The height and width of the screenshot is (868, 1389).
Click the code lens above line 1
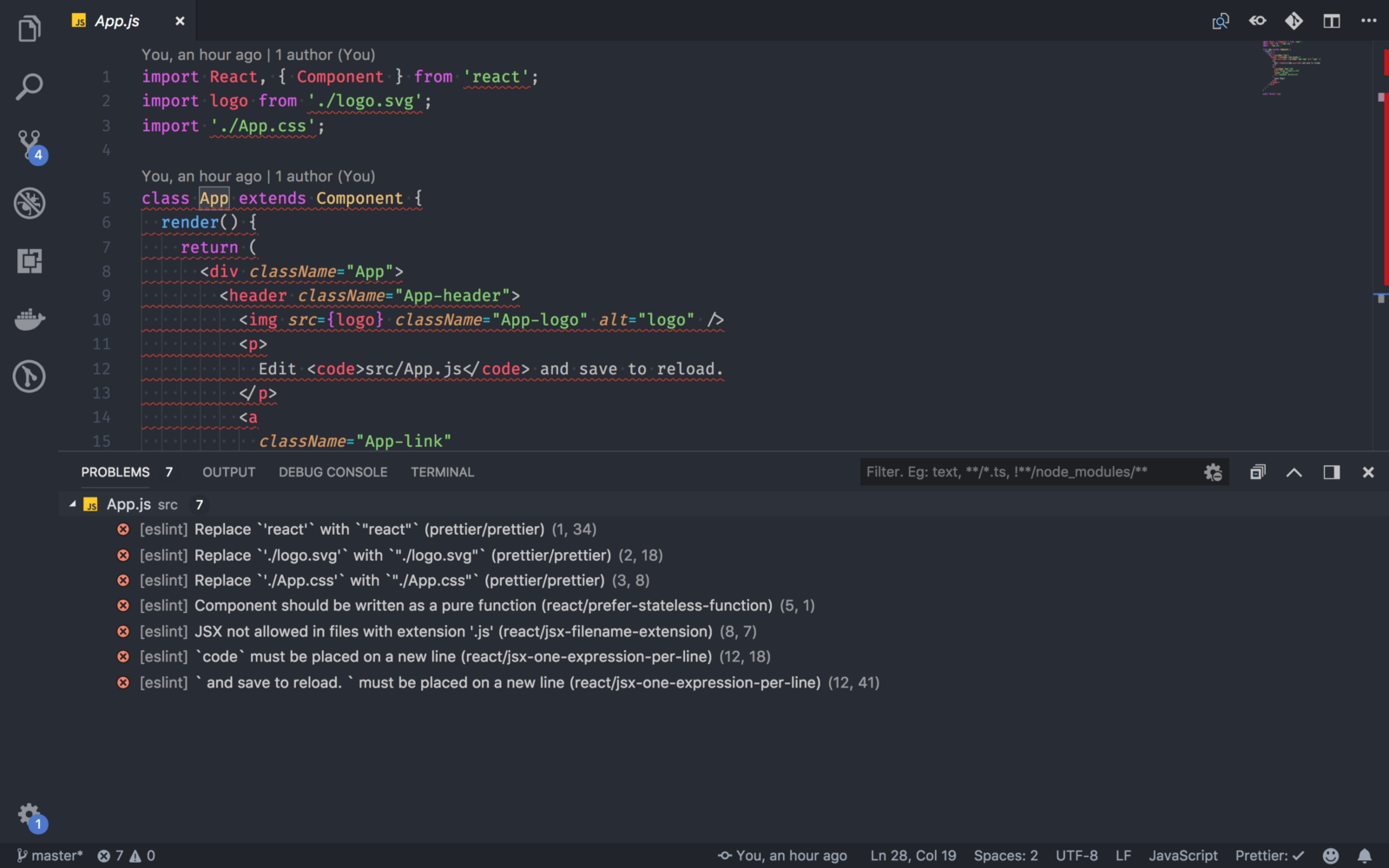tap(258, 55)
